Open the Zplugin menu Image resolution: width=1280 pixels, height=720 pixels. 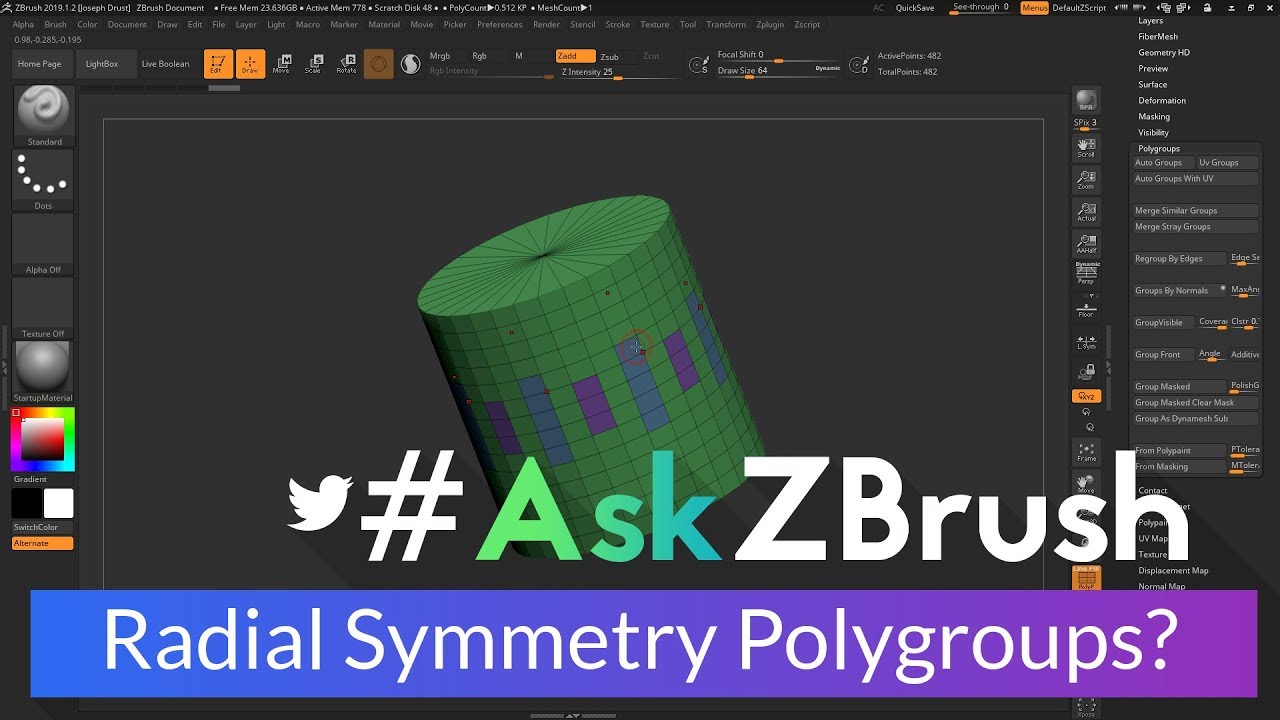tap(771, 24)
